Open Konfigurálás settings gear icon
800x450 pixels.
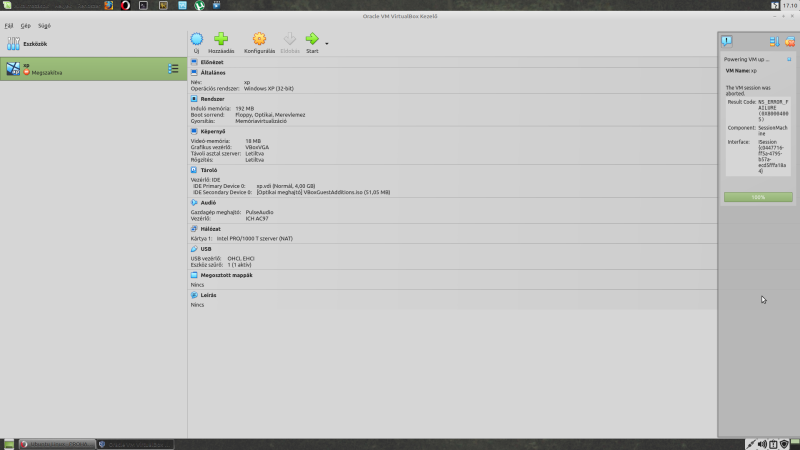[x=259, y=39]
